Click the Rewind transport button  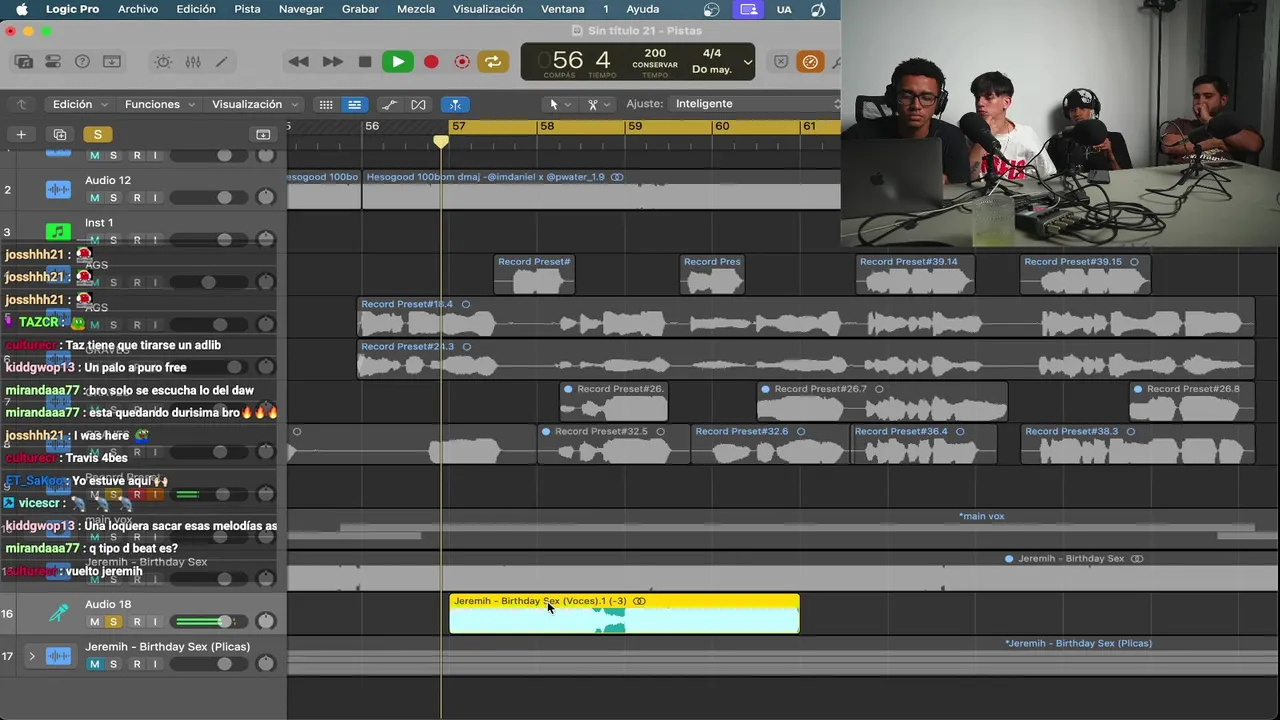298,62
